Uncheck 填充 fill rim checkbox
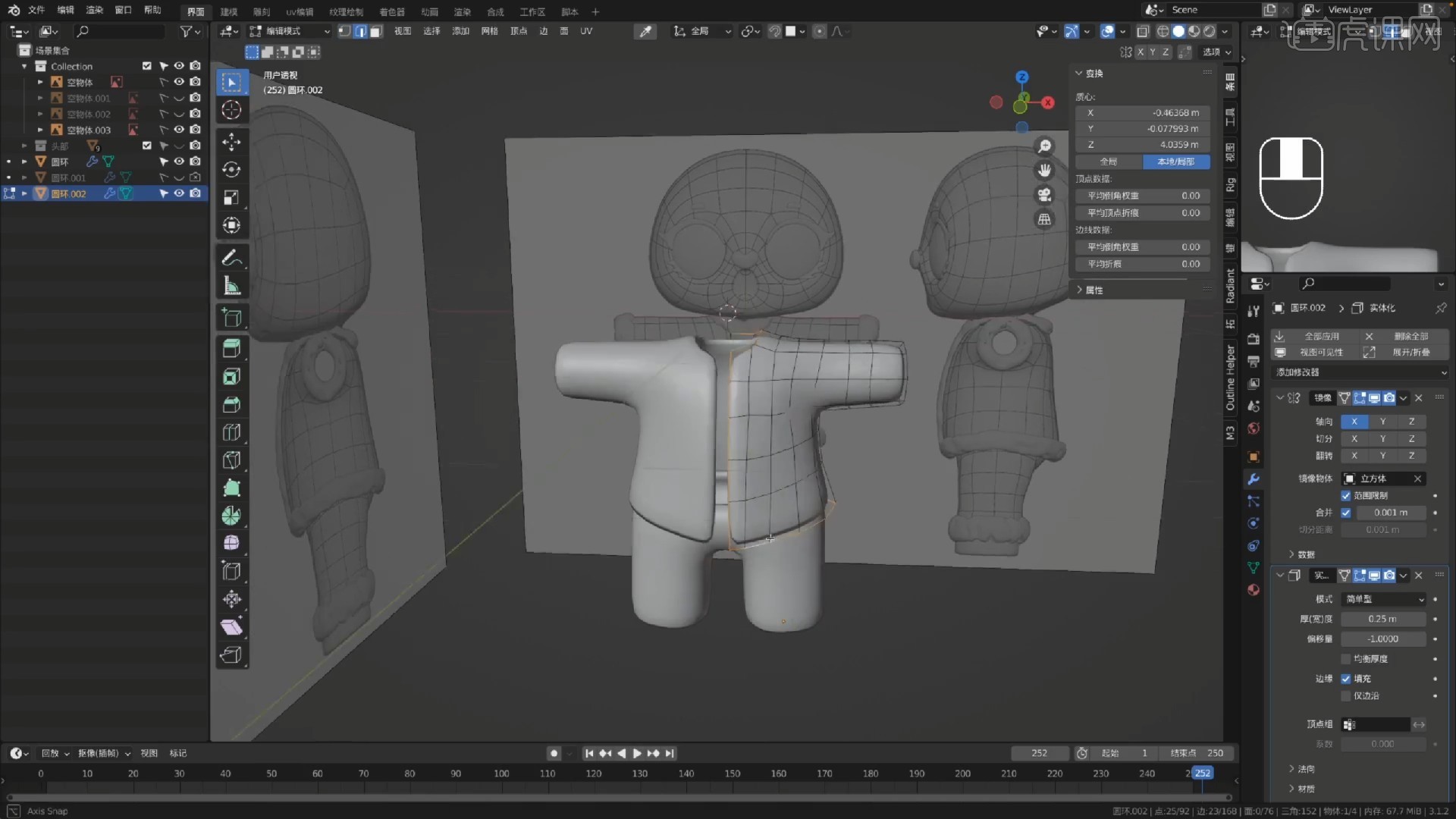Image resolution: width=1456 pixels, height=819 pixels. 1346,679
